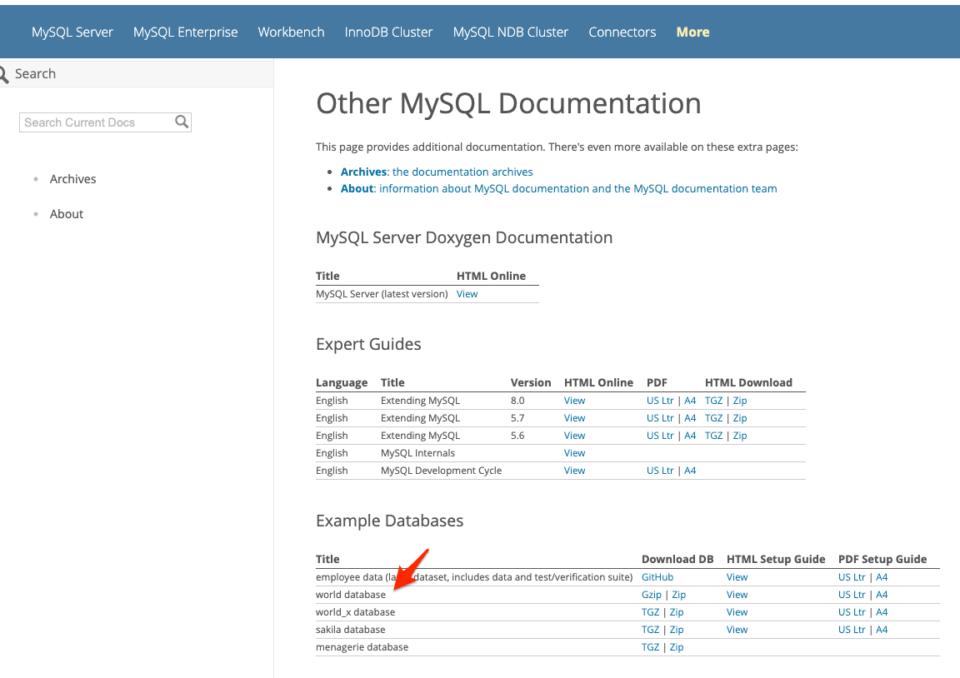
Task: Open world_x database A4 PDF guide
Action: [x=882, y=612]
